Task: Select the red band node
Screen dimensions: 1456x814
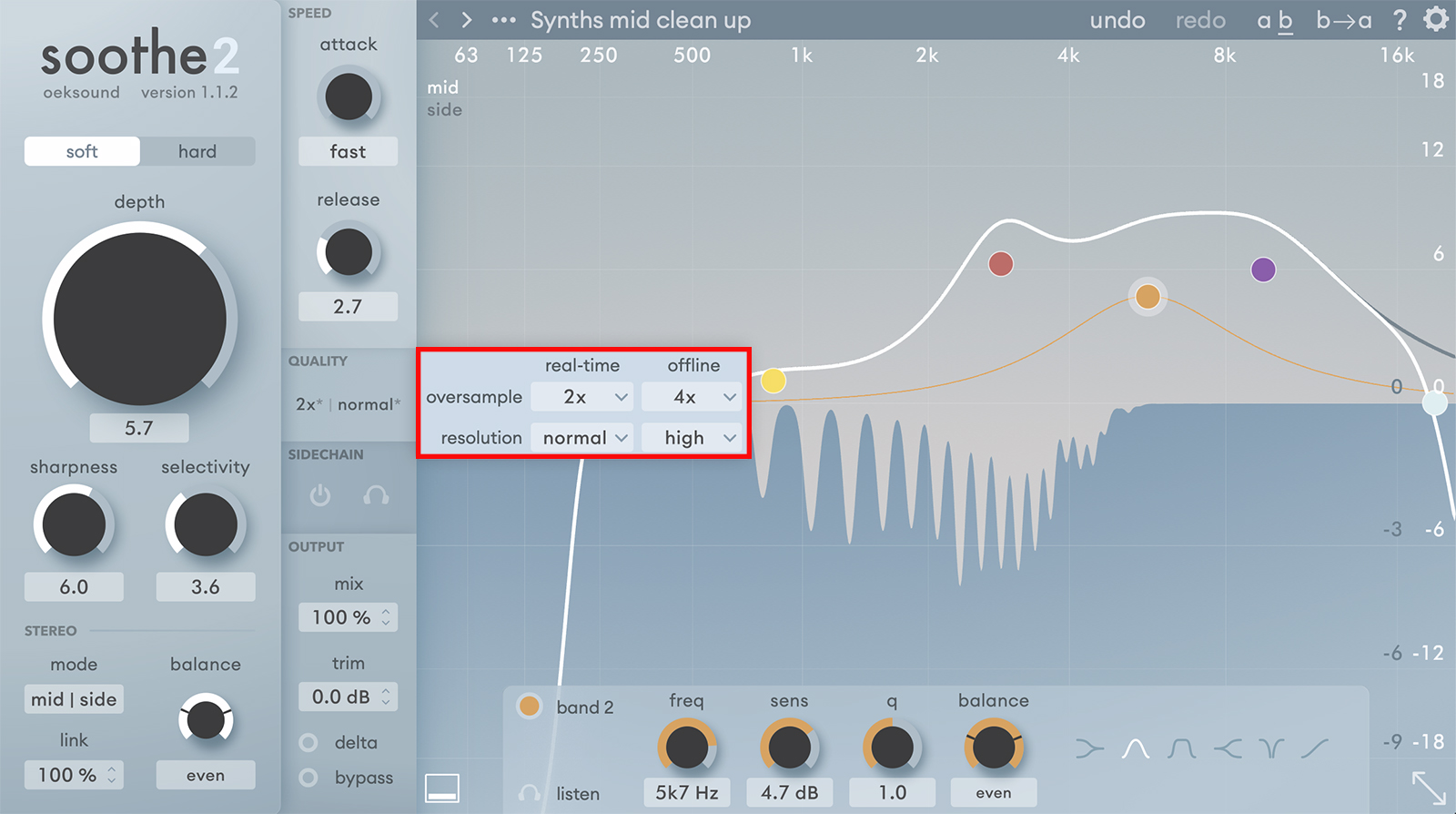Action: click(1001, 264)
